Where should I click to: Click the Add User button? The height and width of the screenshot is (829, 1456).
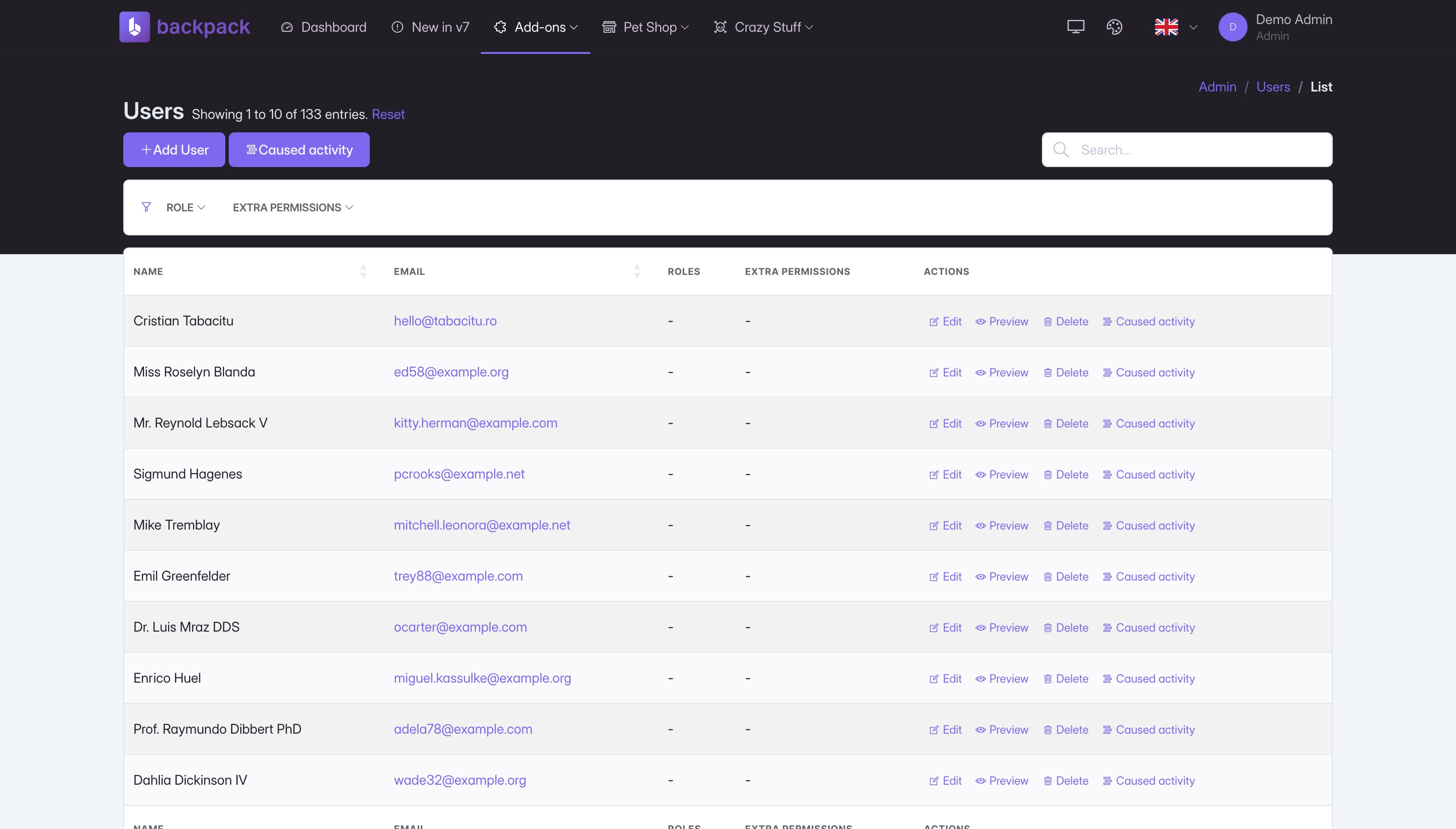(174, 150)
